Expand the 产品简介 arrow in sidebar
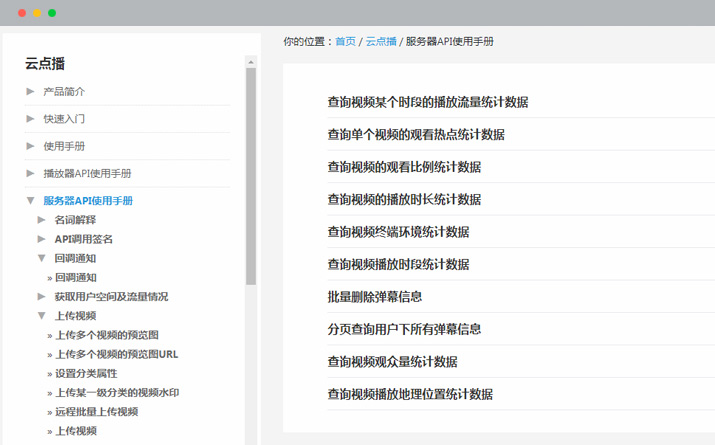This screenshot has width=715, height=445. [31, 92]
